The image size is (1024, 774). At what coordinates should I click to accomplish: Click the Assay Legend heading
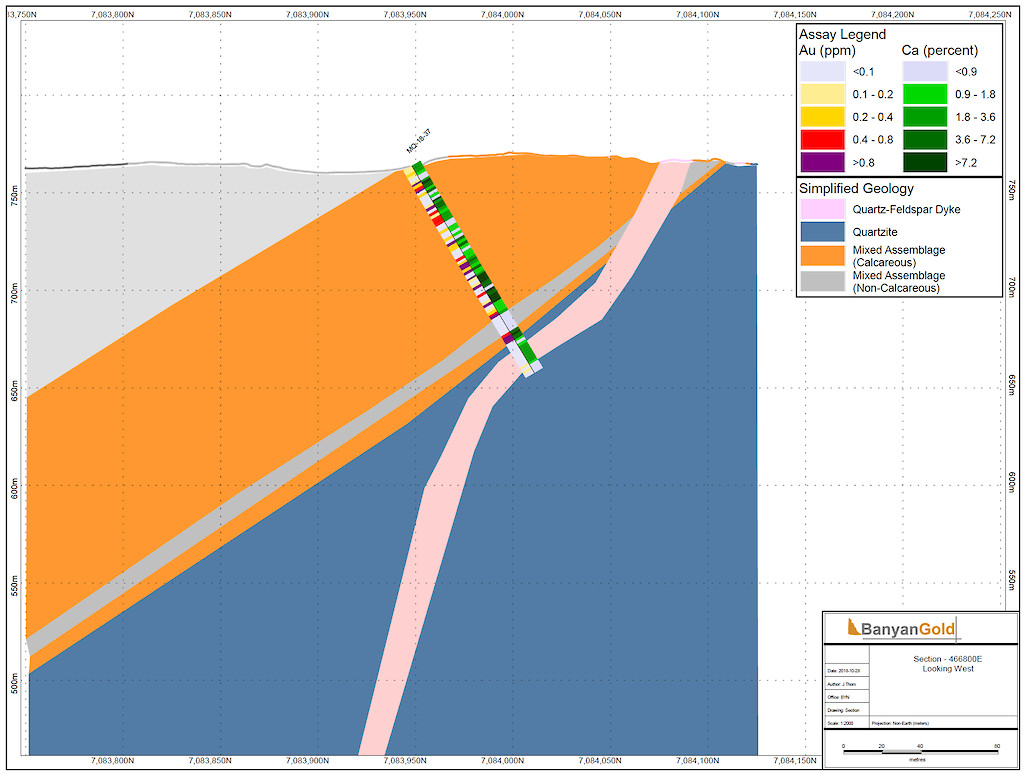[x=842, y=34]
